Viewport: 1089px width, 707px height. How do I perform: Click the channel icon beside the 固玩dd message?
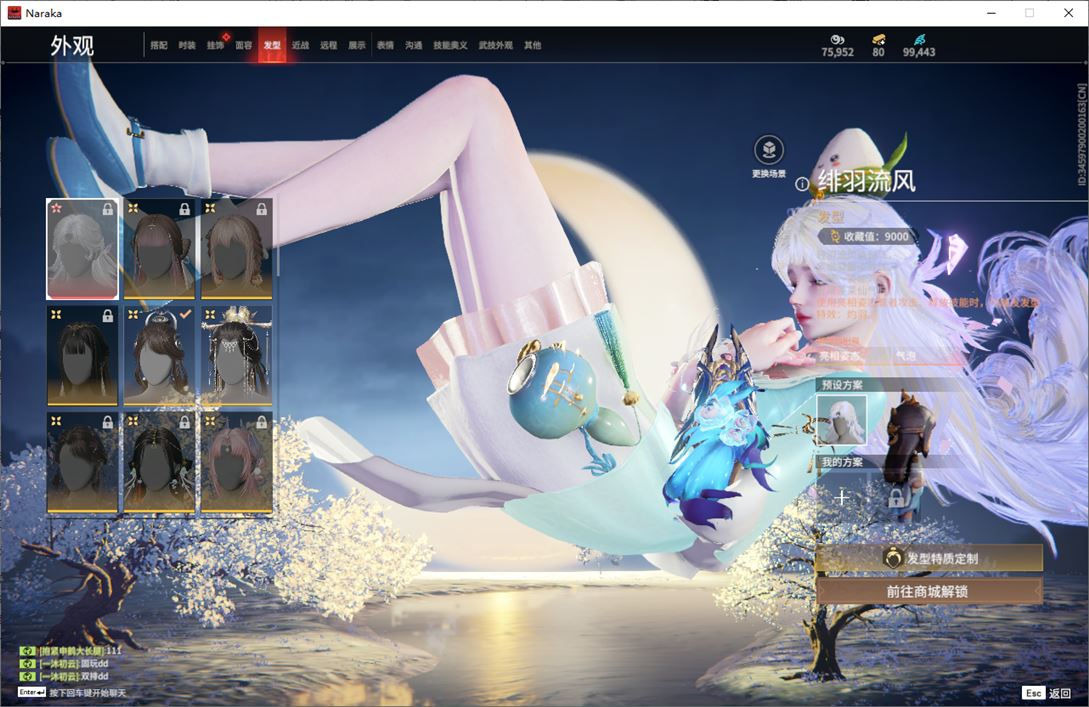click(x=27, y=663)
